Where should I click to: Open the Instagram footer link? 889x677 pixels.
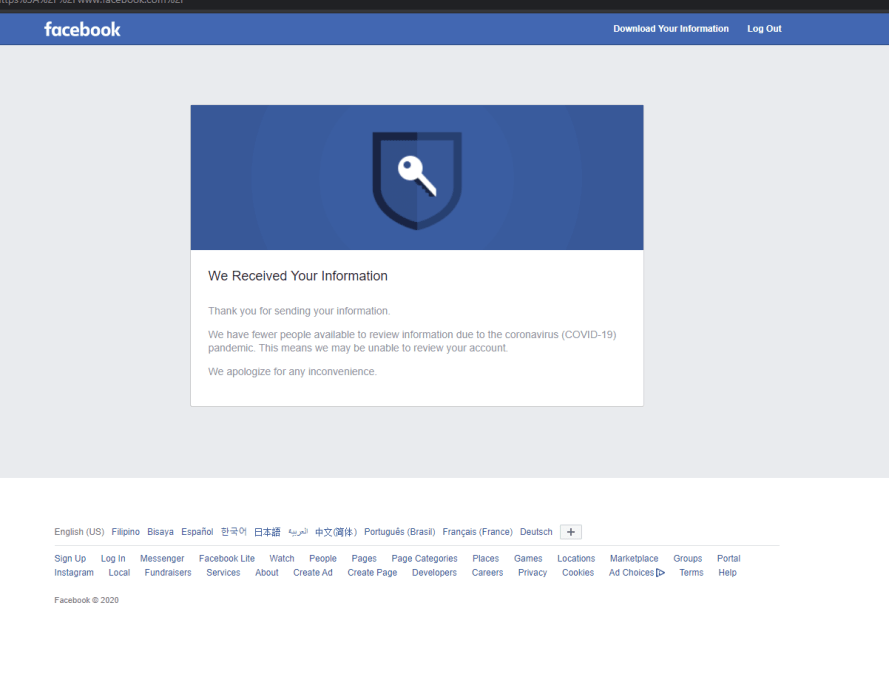[x=74, y=573]
